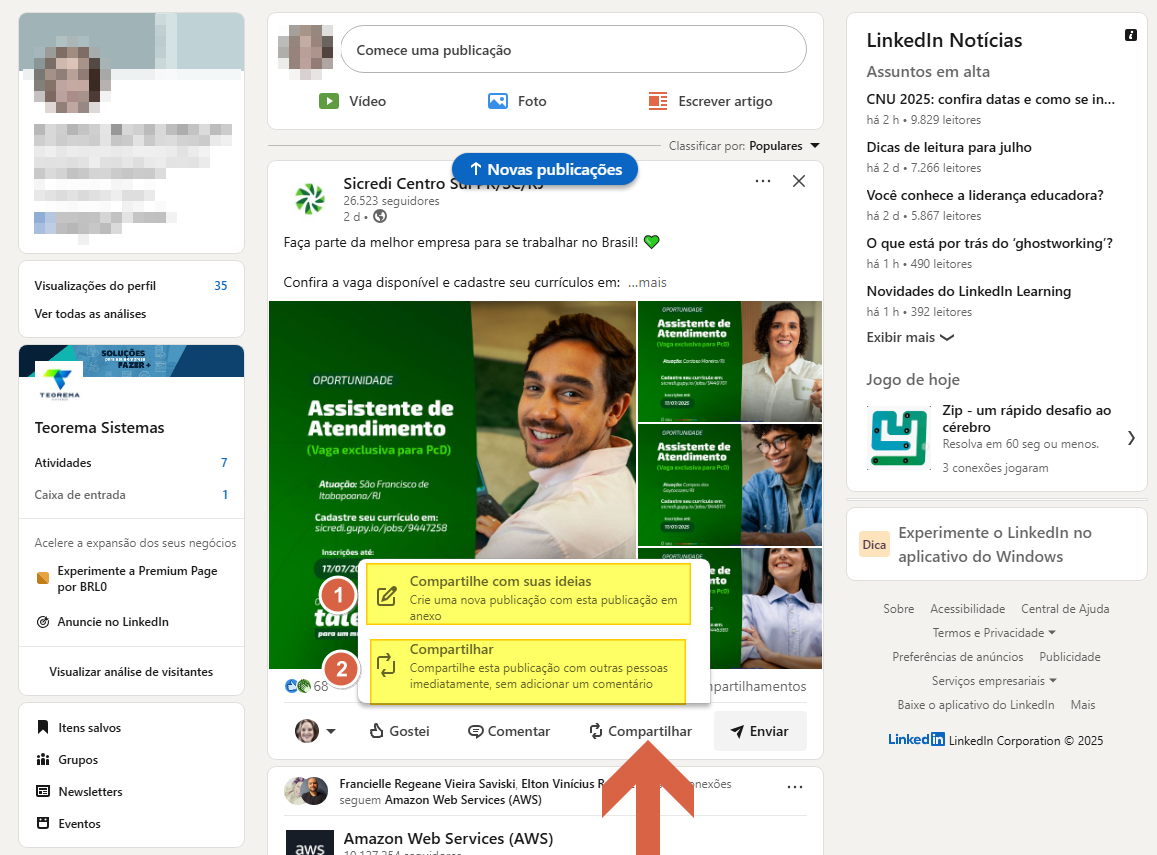This screenshot has width=1157, height=855.
Task: Select the Compartilhar immediate repost option
Action: pos(528,671)
